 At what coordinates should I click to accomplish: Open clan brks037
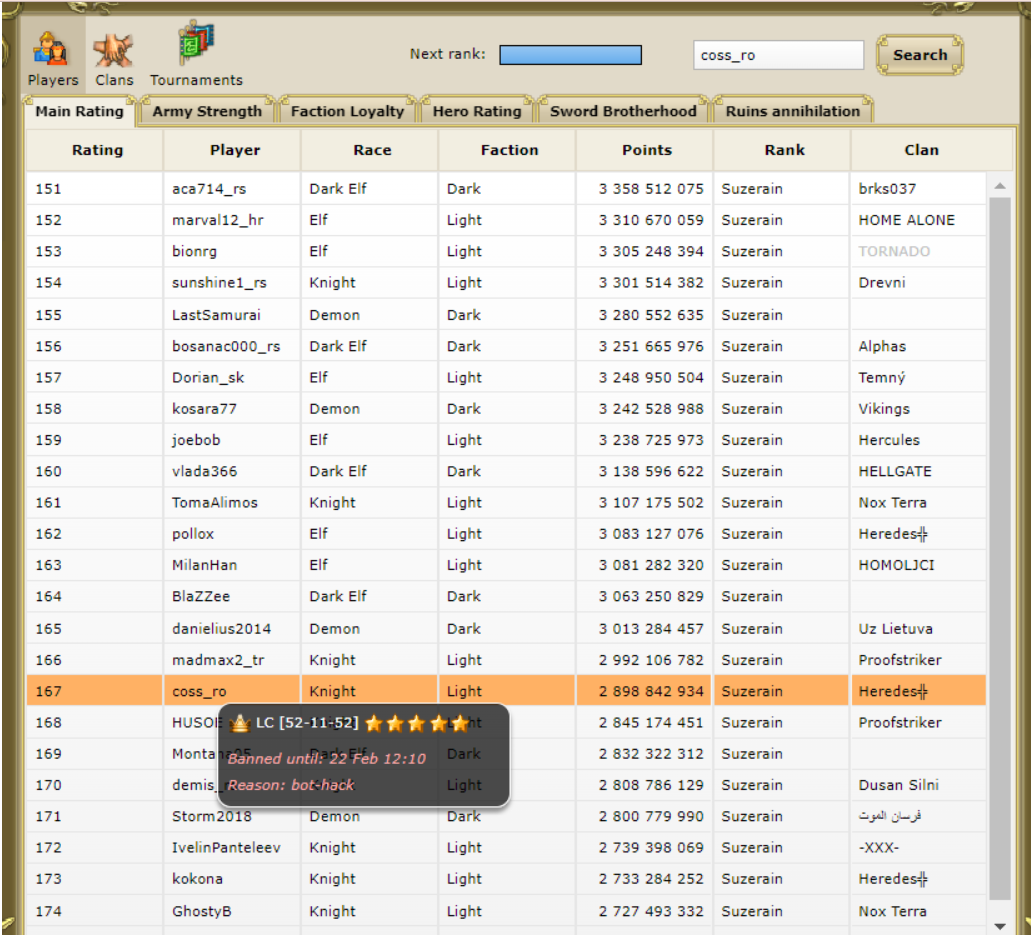(x=887, y=189)
